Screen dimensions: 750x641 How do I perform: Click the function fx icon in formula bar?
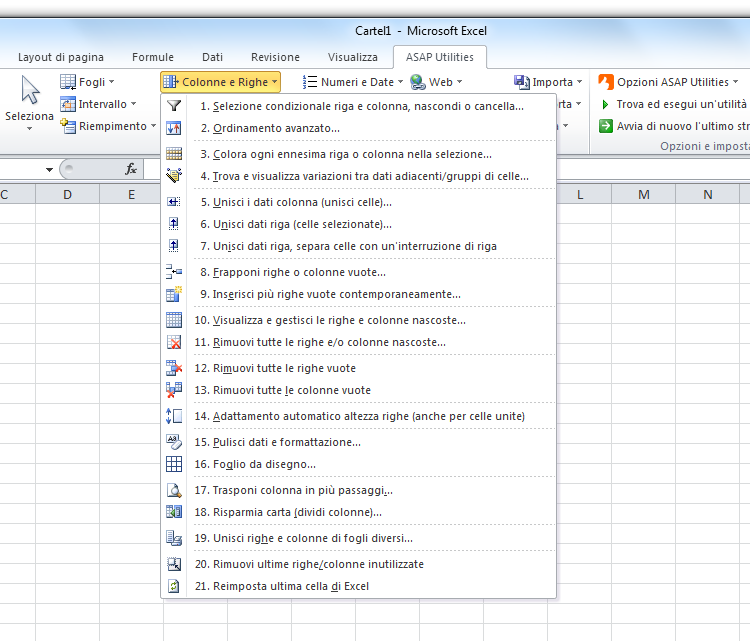[131, 168]
